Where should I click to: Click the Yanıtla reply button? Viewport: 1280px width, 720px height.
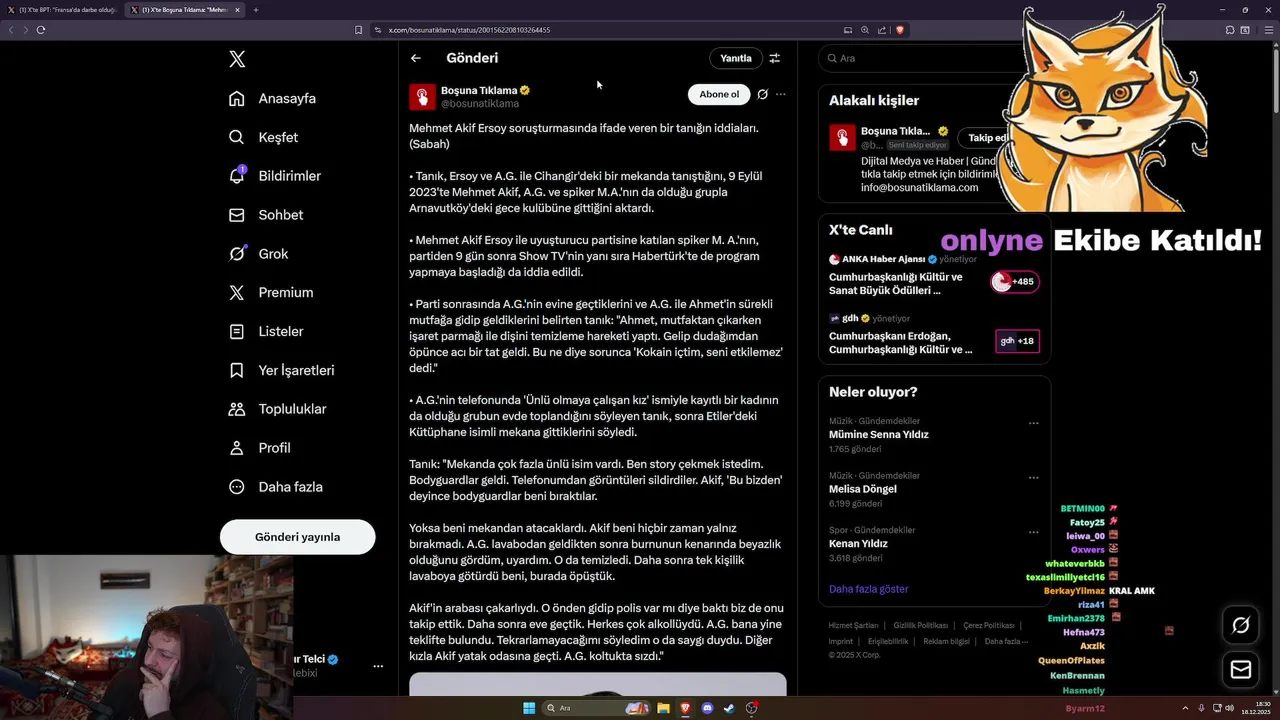pos(736,58)
